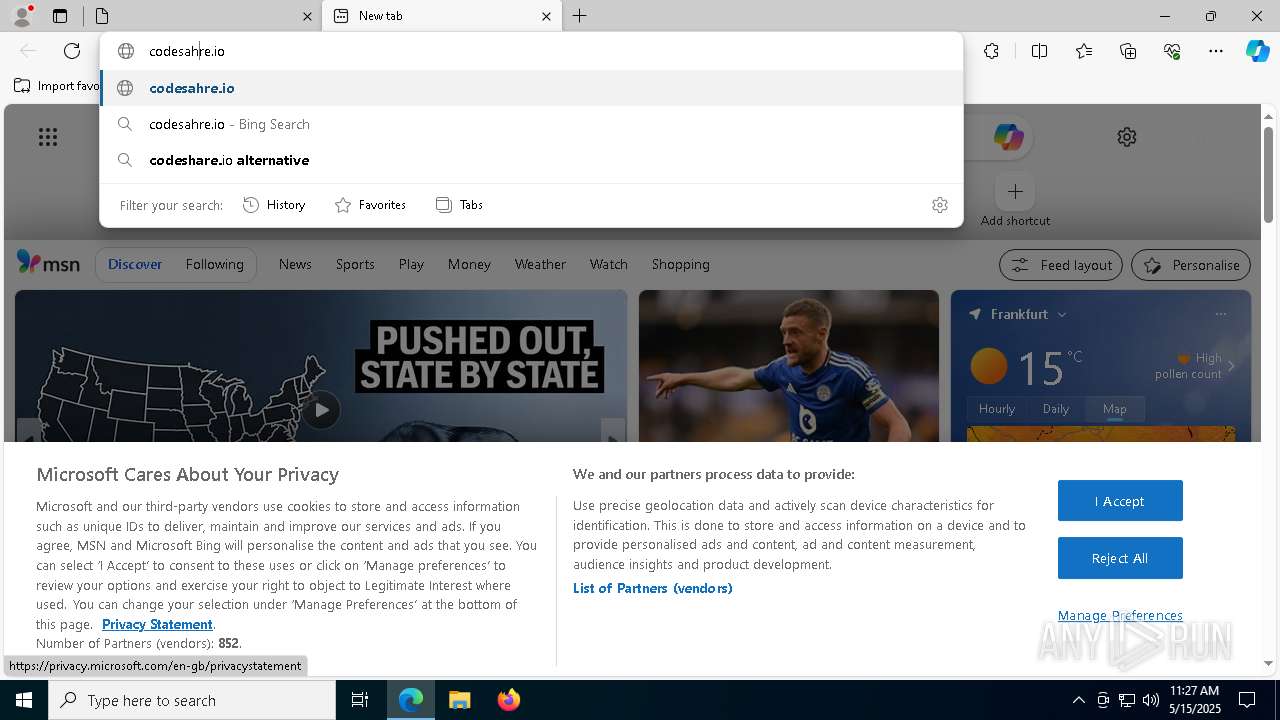Click the taskbar search box
The height and width of the screenshot is (720, 1280).
click(192, 700)
